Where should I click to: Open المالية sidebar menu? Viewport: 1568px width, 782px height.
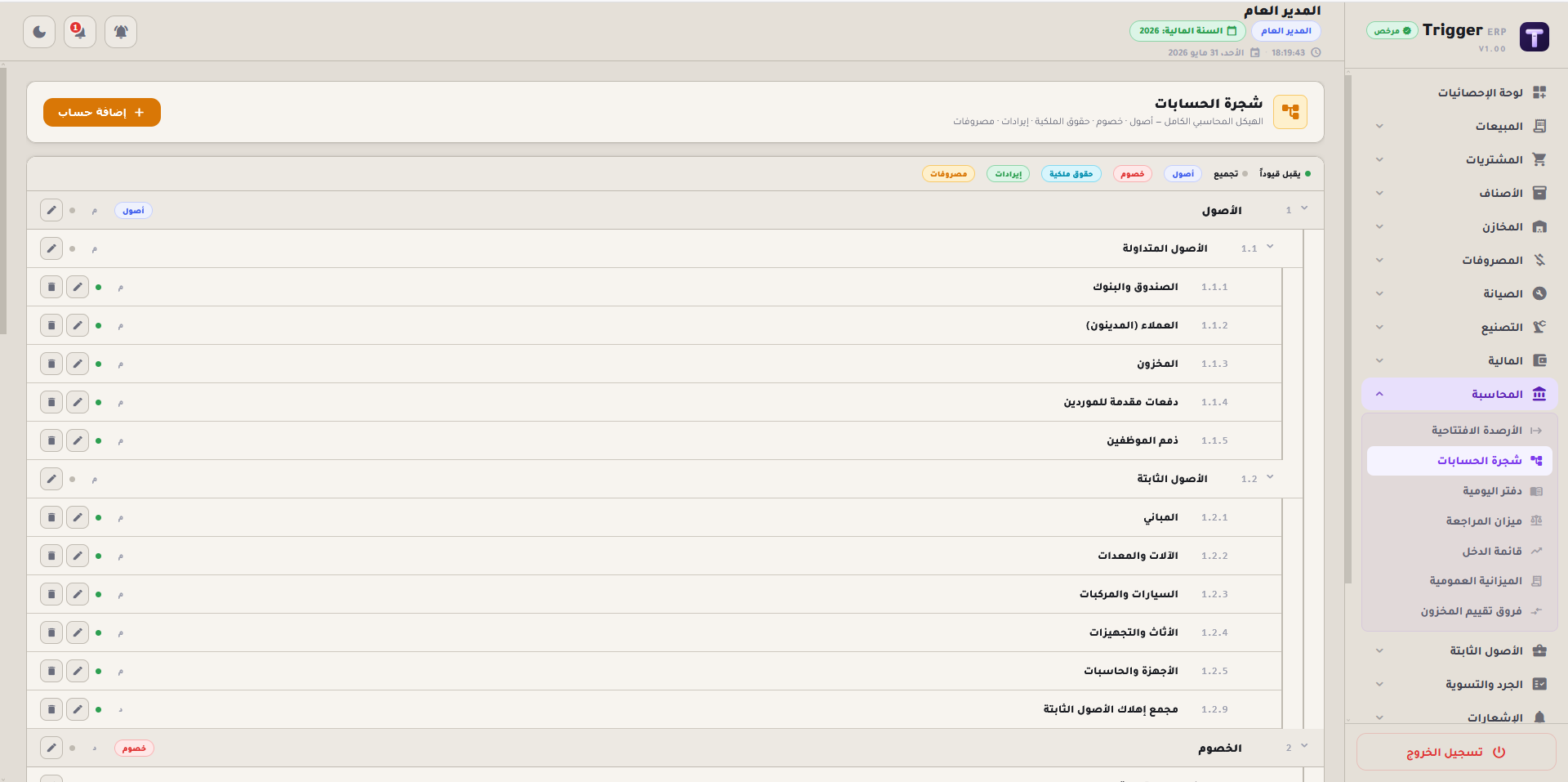pyautogui.click(x=1459, y=360)
